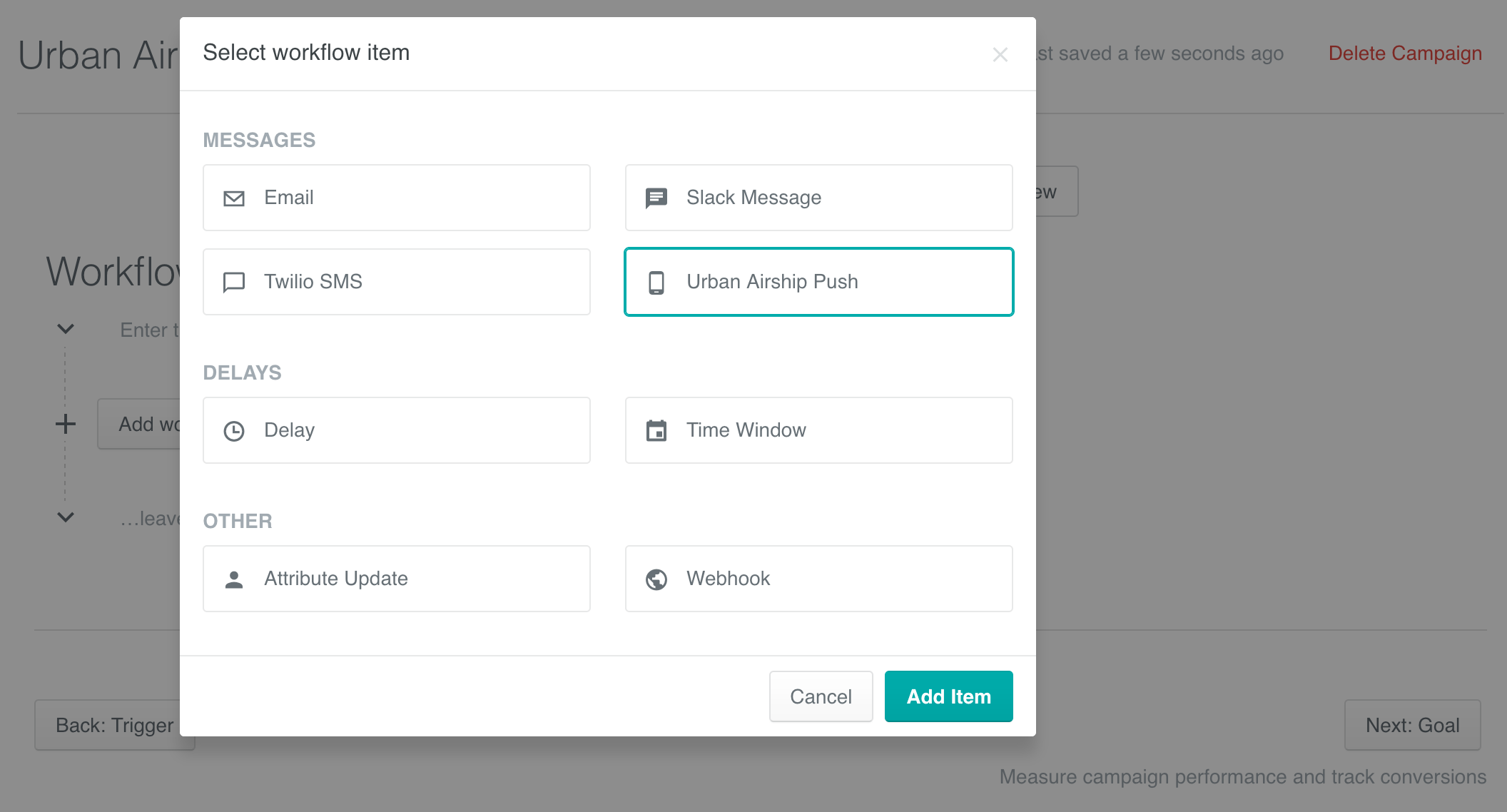Image resolution: width=1507 pixels, height=812 pixels.
Task: Click the Attribute Update person icon
Action: pyautogui.click(x=234, y=579)
